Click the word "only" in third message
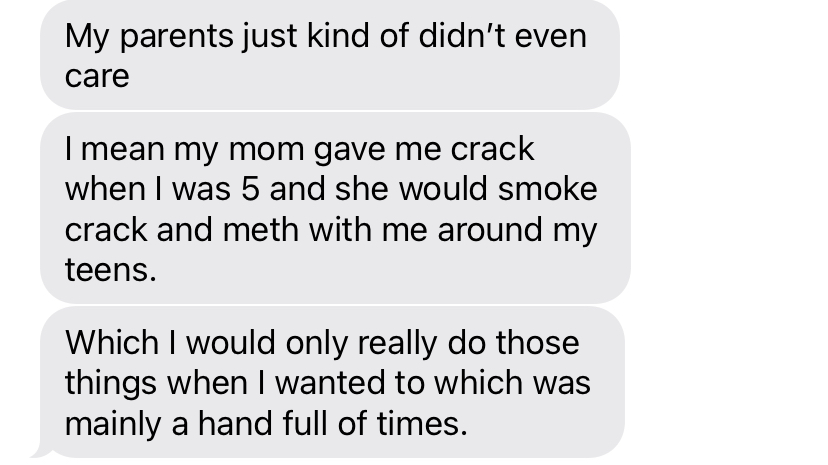Image resolution: width=828 pixels, height=465 pixels. point(316,345)
